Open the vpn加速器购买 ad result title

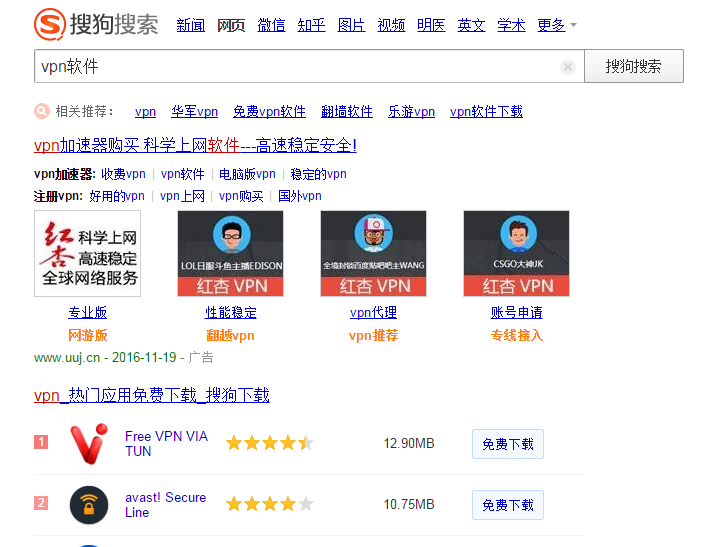pos(195,145)
